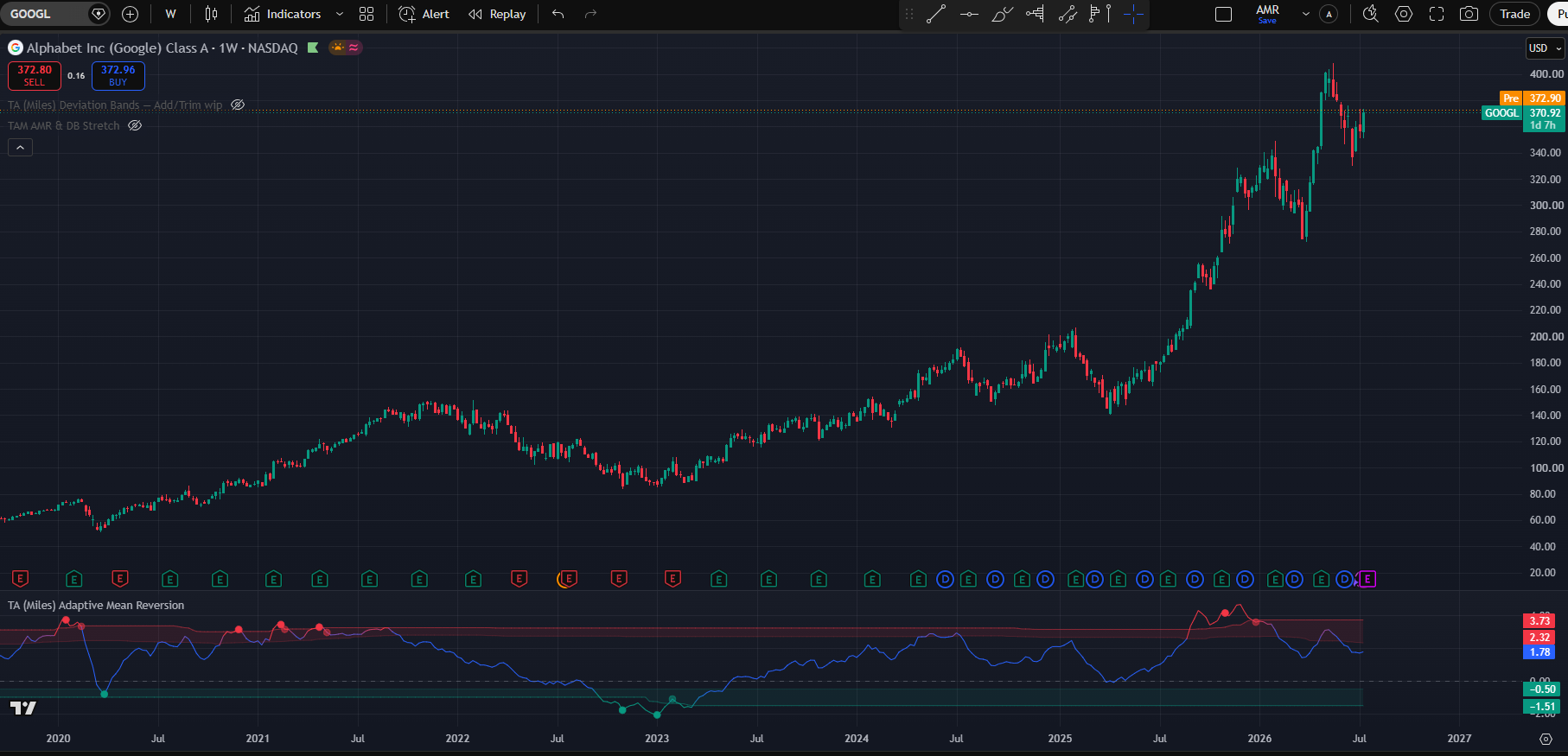Click the 200.00 price scale label
Screen dimensions: 1568x756
point(1546,337)
